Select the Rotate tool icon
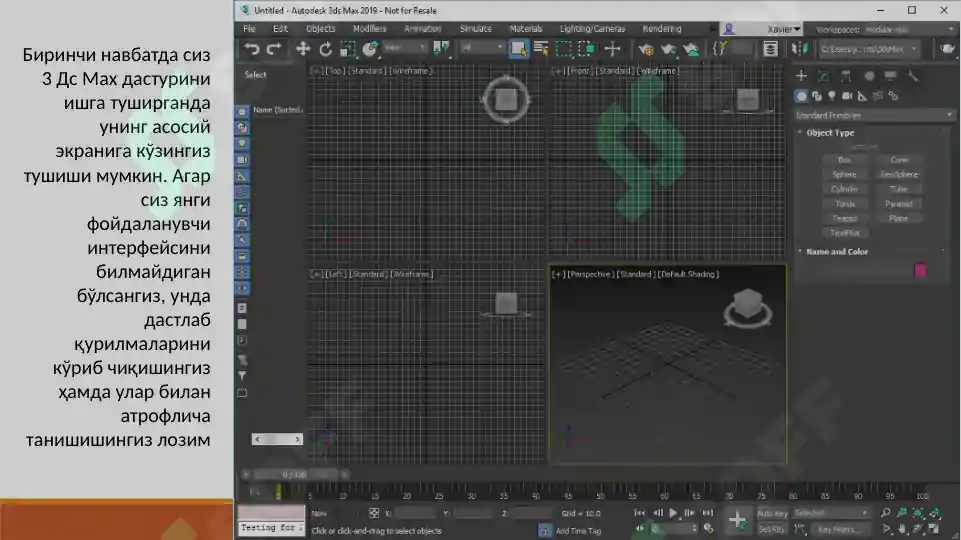Image resolution: width=961 pixels, height=540 pixels. 325,49
